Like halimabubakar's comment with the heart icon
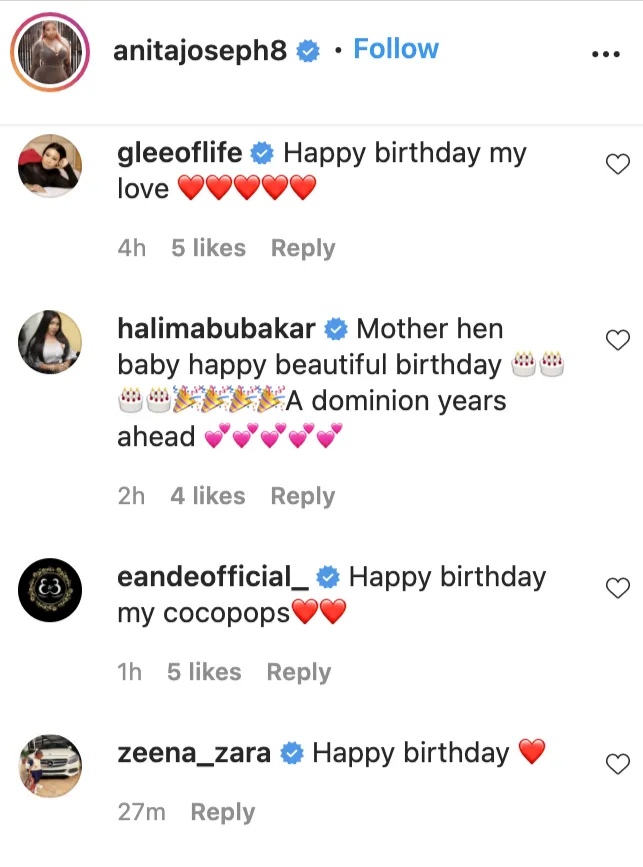Viewport: 643px width, 867px height. [x=618, y=340]
